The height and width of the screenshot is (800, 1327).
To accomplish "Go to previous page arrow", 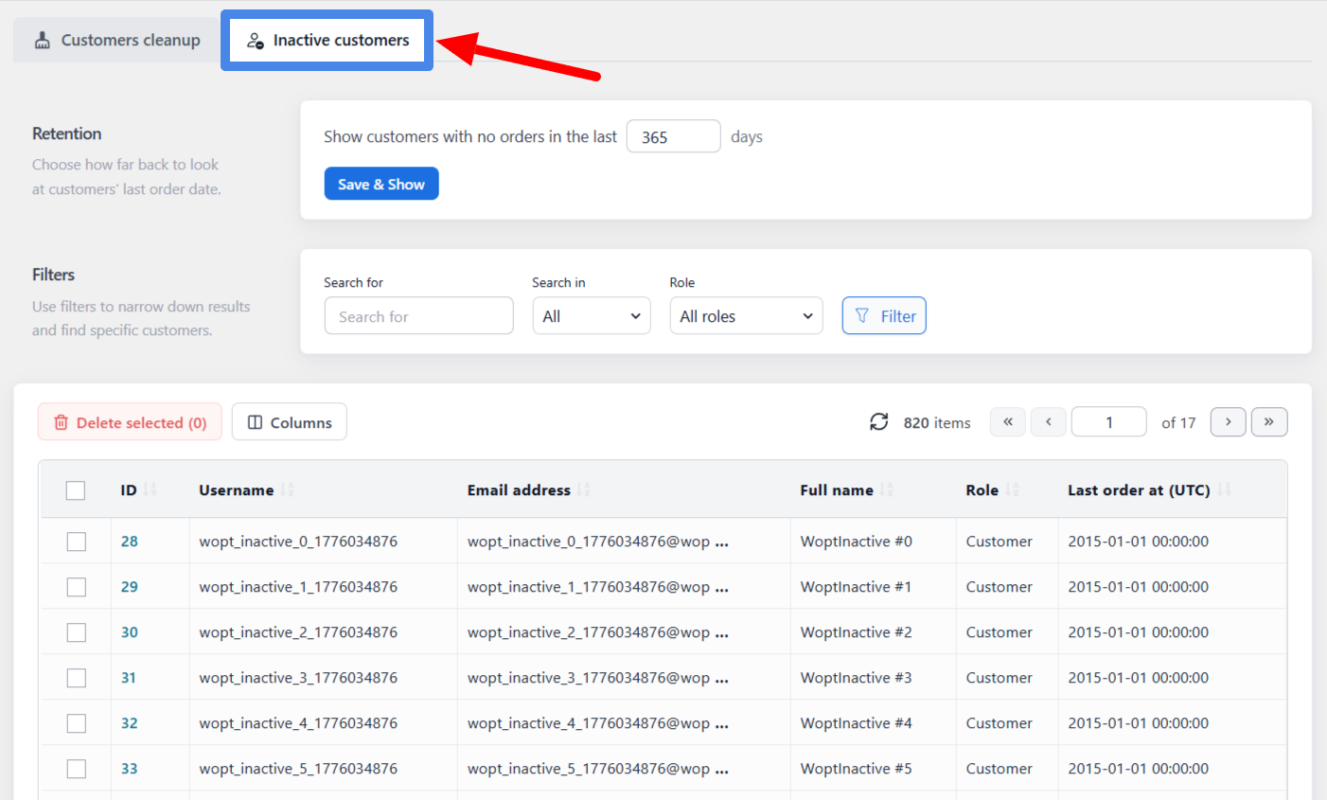I will pyautogui.click(x=1048, y=422).
